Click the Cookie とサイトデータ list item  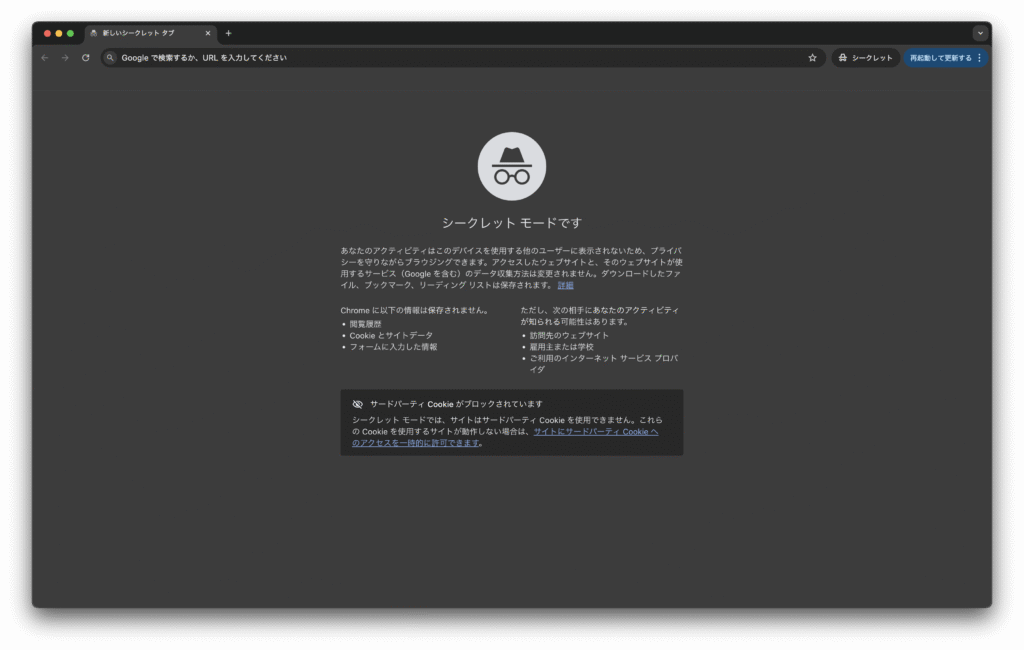click(x=391, y=336)
